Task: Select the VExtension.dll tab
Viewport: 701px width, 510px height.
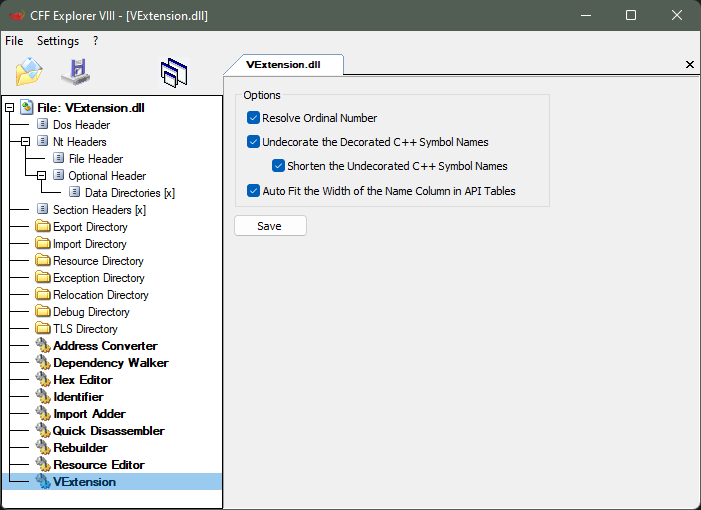Action: tap(283, 64)
